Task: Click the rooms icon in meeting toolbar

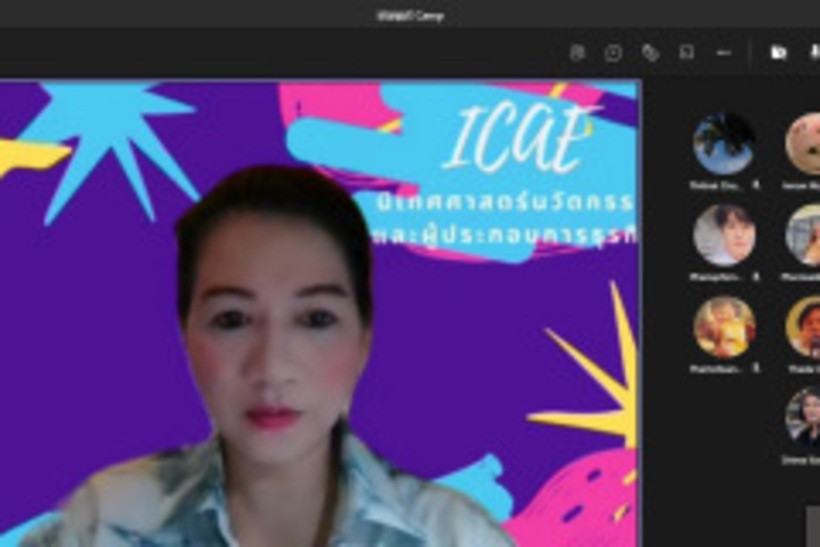Action: (687, 52)
